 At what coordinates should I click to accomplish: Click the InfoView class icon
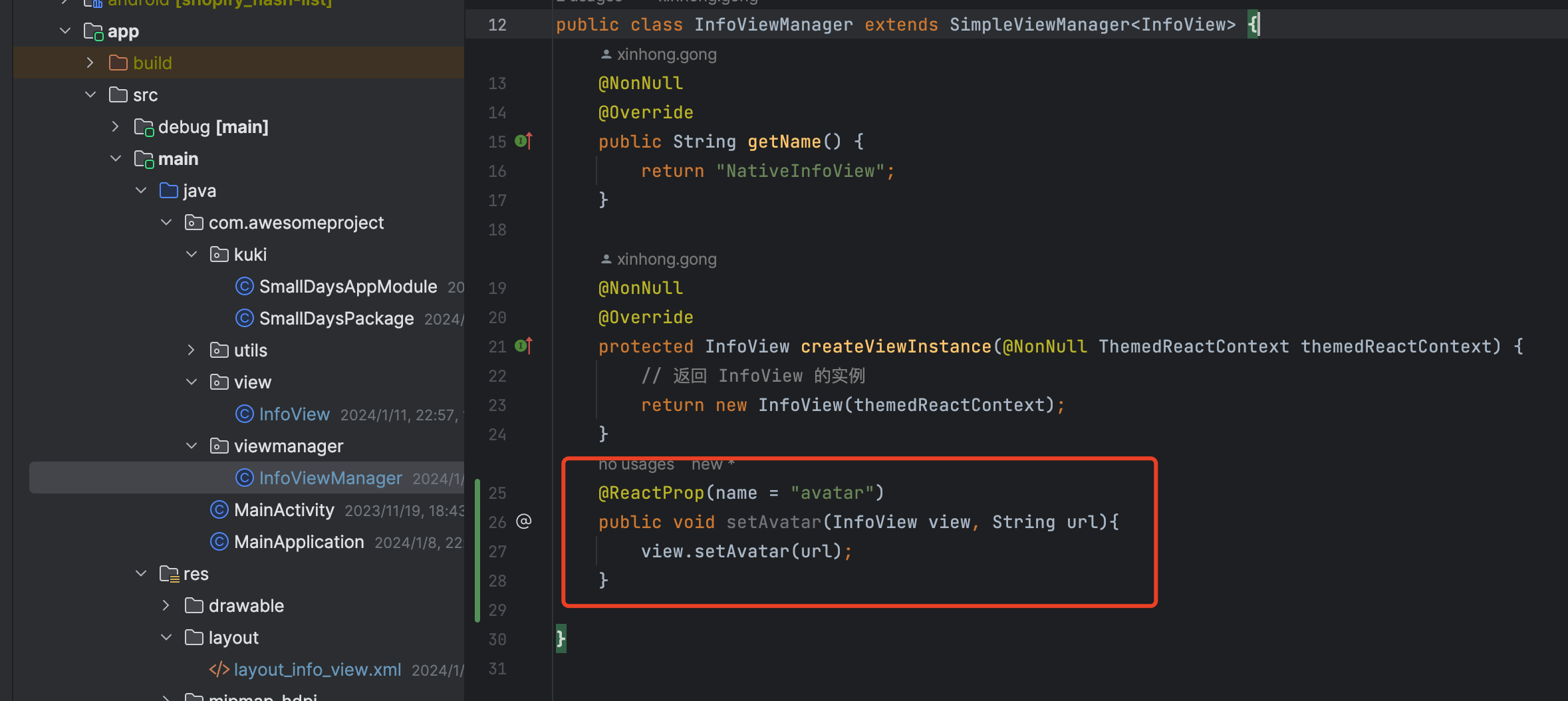(x=245, y=414)
